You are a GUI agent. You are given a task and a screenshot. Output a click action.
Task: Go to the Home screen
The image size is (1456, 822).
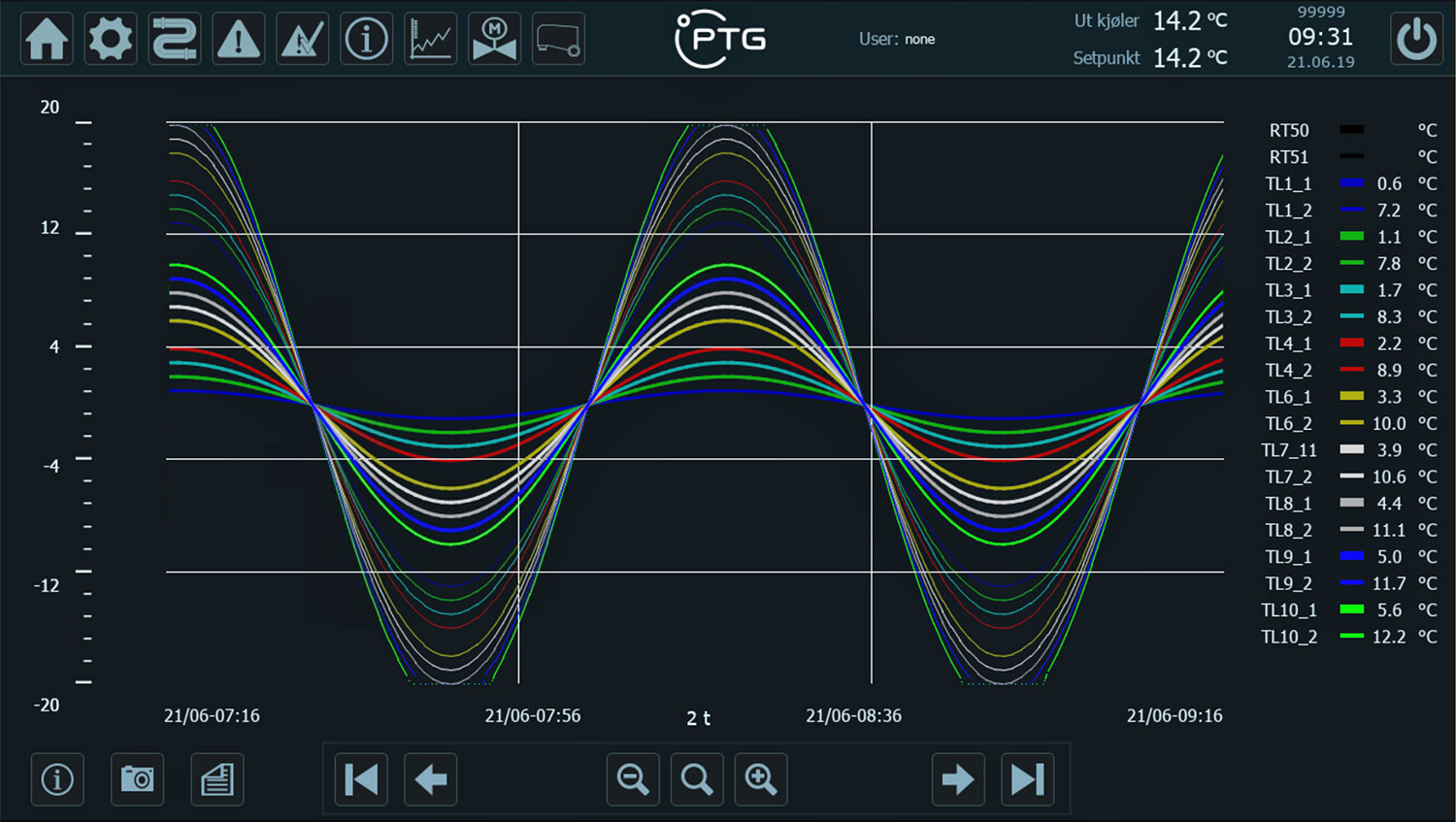tap(47, 40)
